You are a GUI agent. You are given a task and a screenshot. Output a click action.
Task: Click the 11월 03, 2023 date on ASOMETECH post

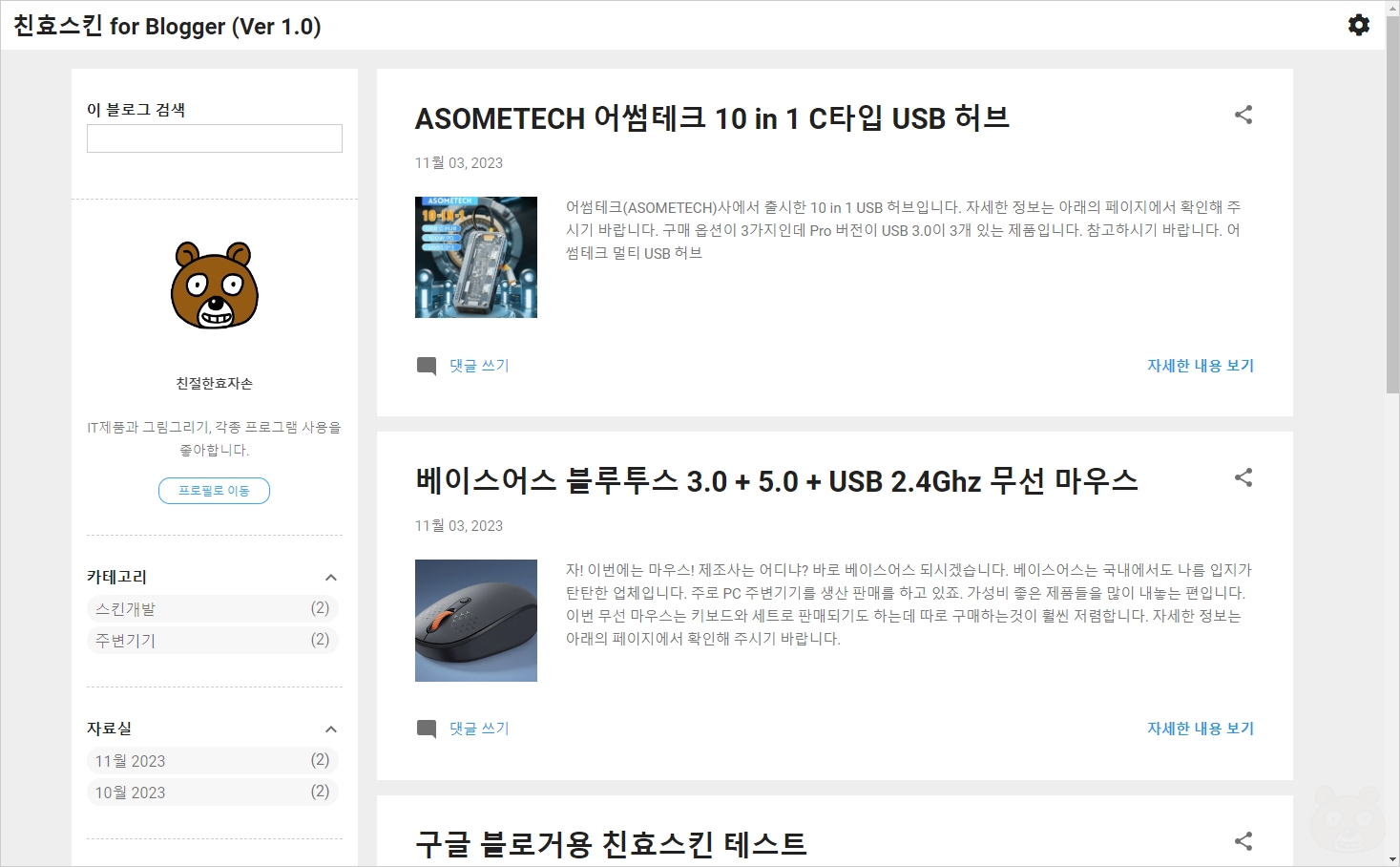pyautogui.click(x=459, y=163)
